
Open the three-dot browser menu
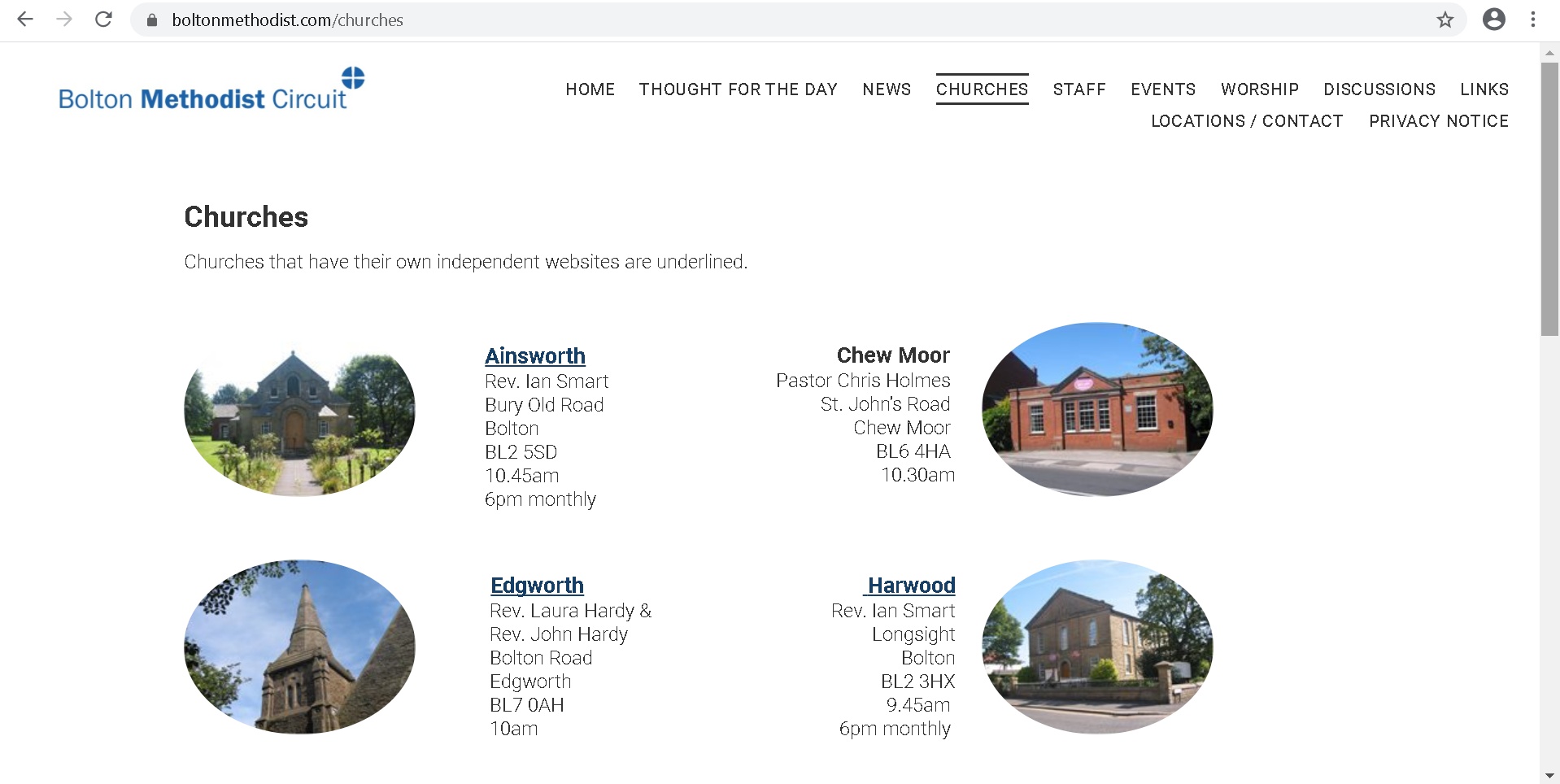(x=1534, y=20)
